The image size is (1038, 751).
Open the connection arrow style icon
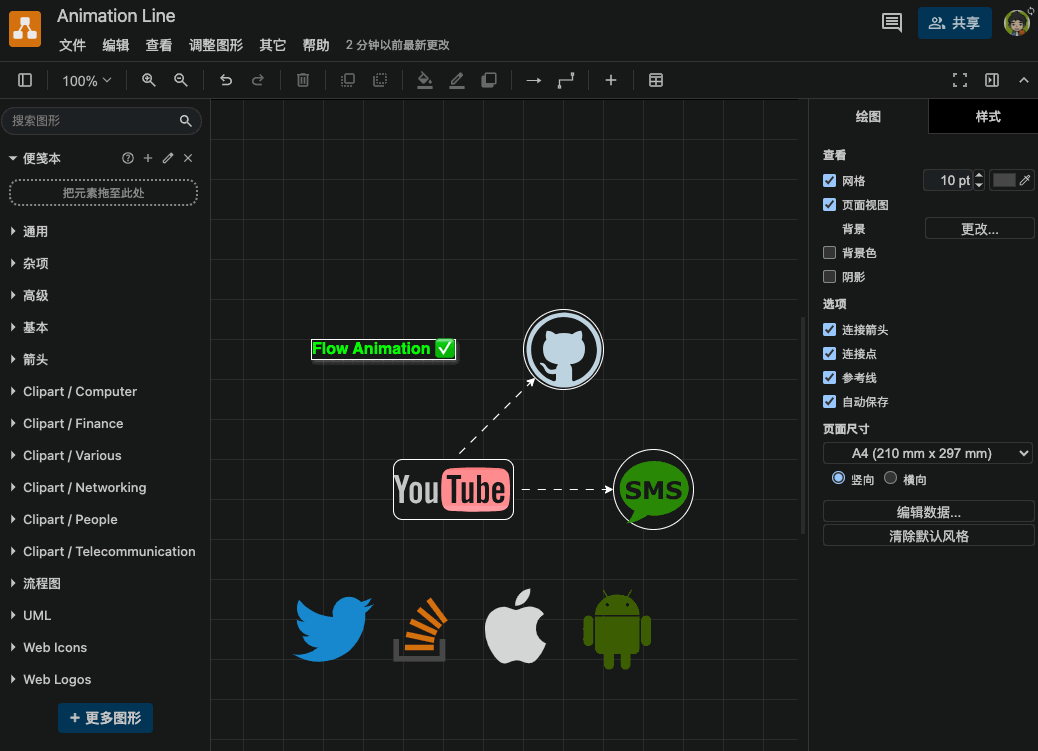point(534,80)
